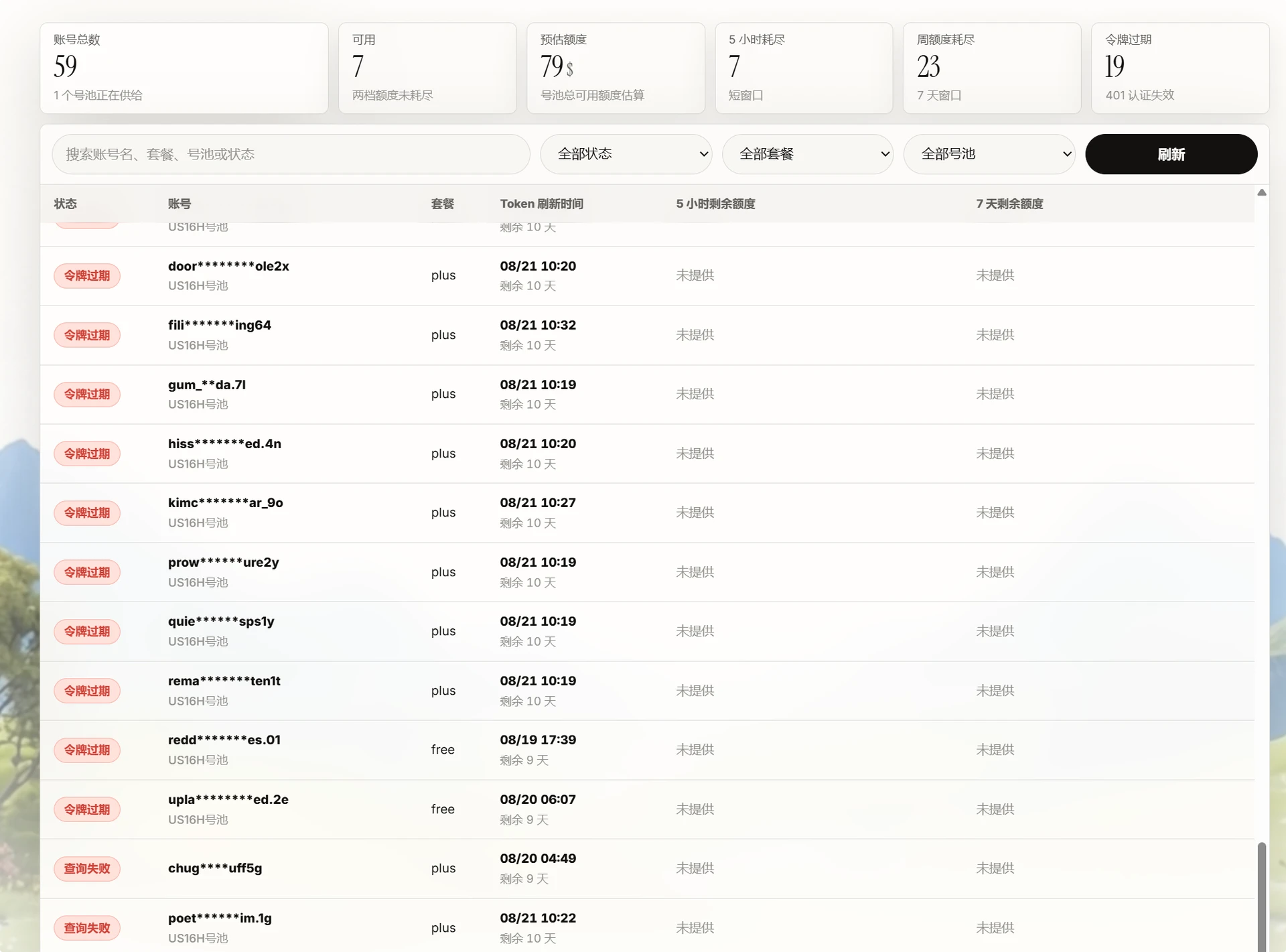Click the plus plan cell for chug****uff5g
Image resolution: width=1286 pixels, height=952 pixels.
[443, 868]
